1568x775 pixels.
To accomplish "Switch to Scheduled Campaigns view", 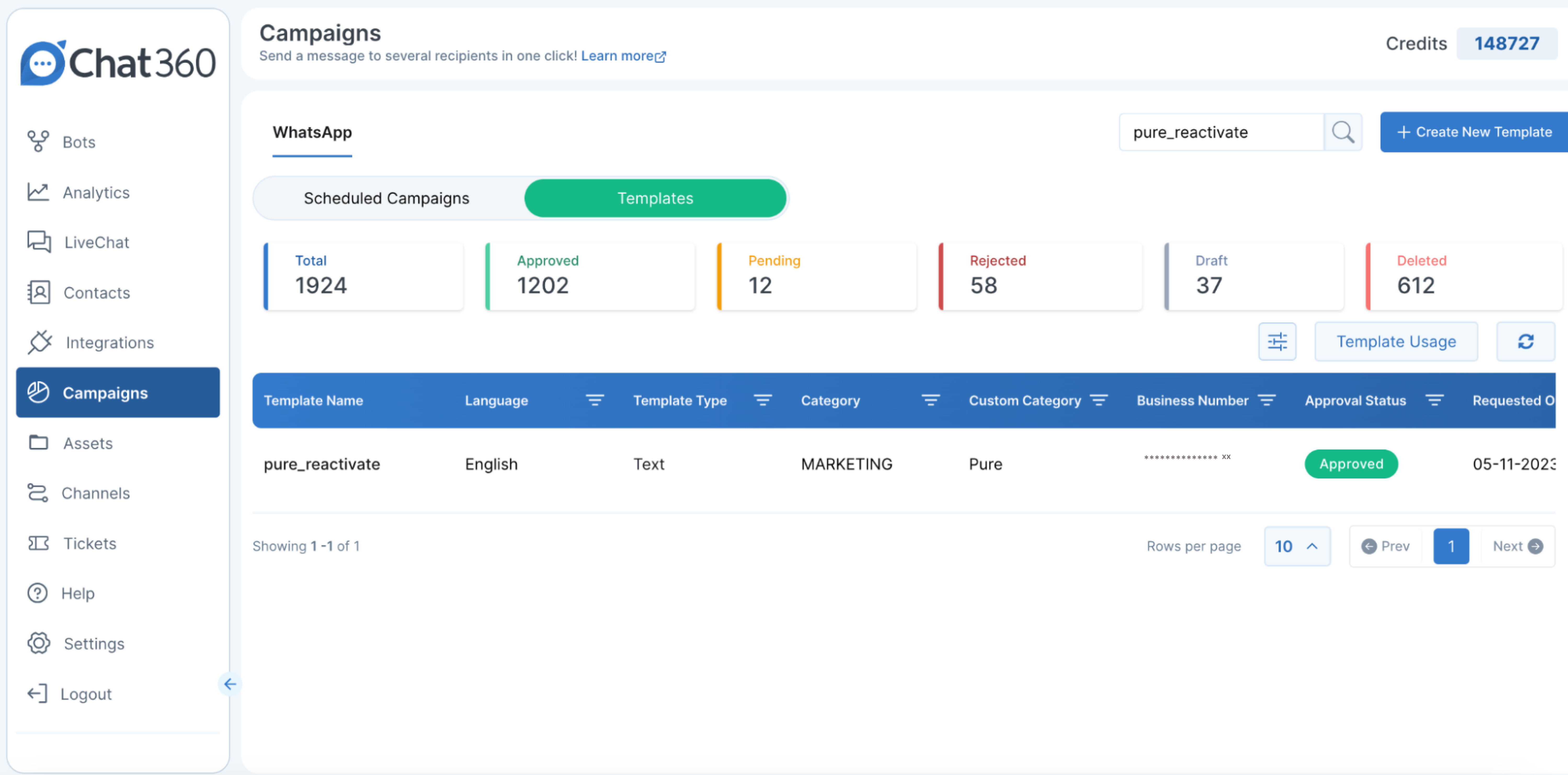I will pos(386,198).
